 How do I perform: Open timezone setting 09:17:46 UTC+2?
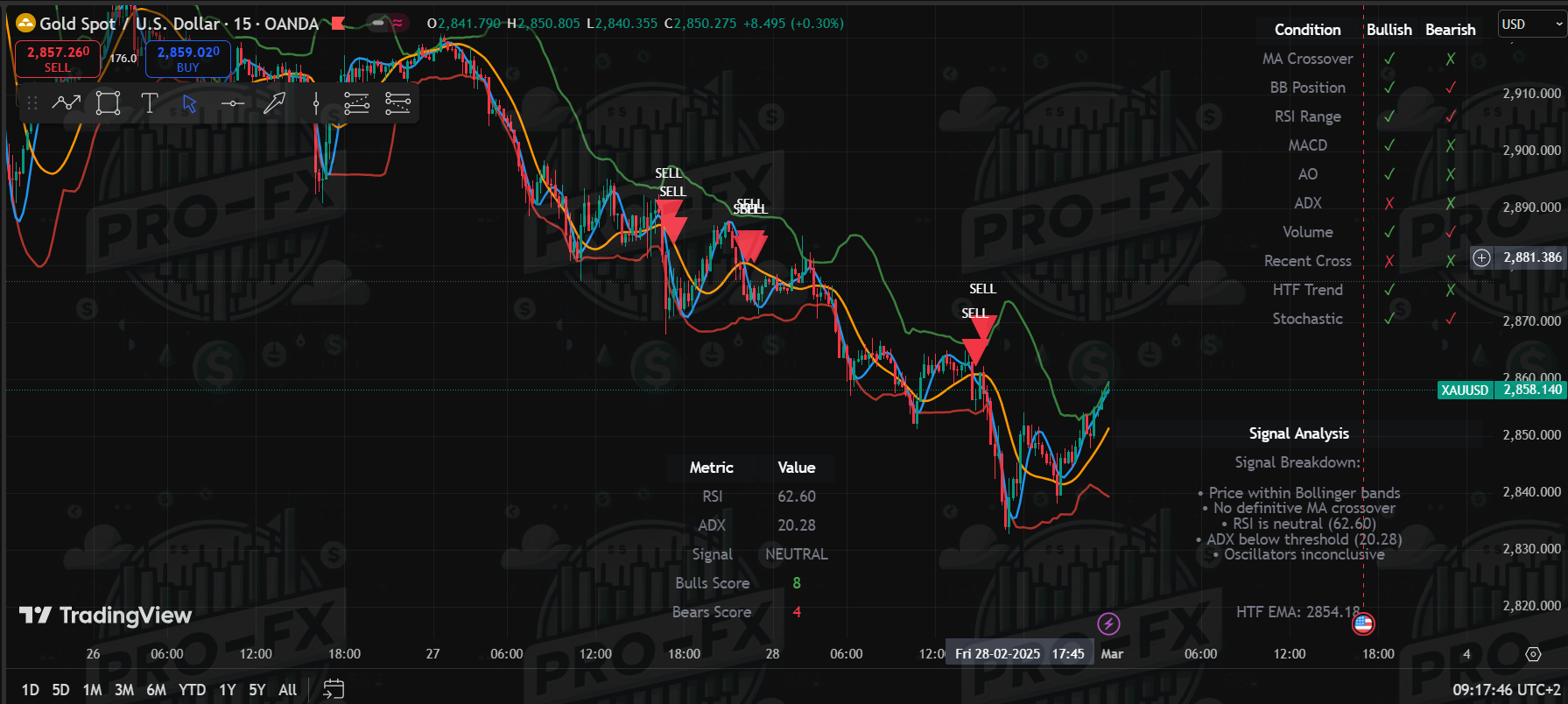click(x=1506, y=690)
